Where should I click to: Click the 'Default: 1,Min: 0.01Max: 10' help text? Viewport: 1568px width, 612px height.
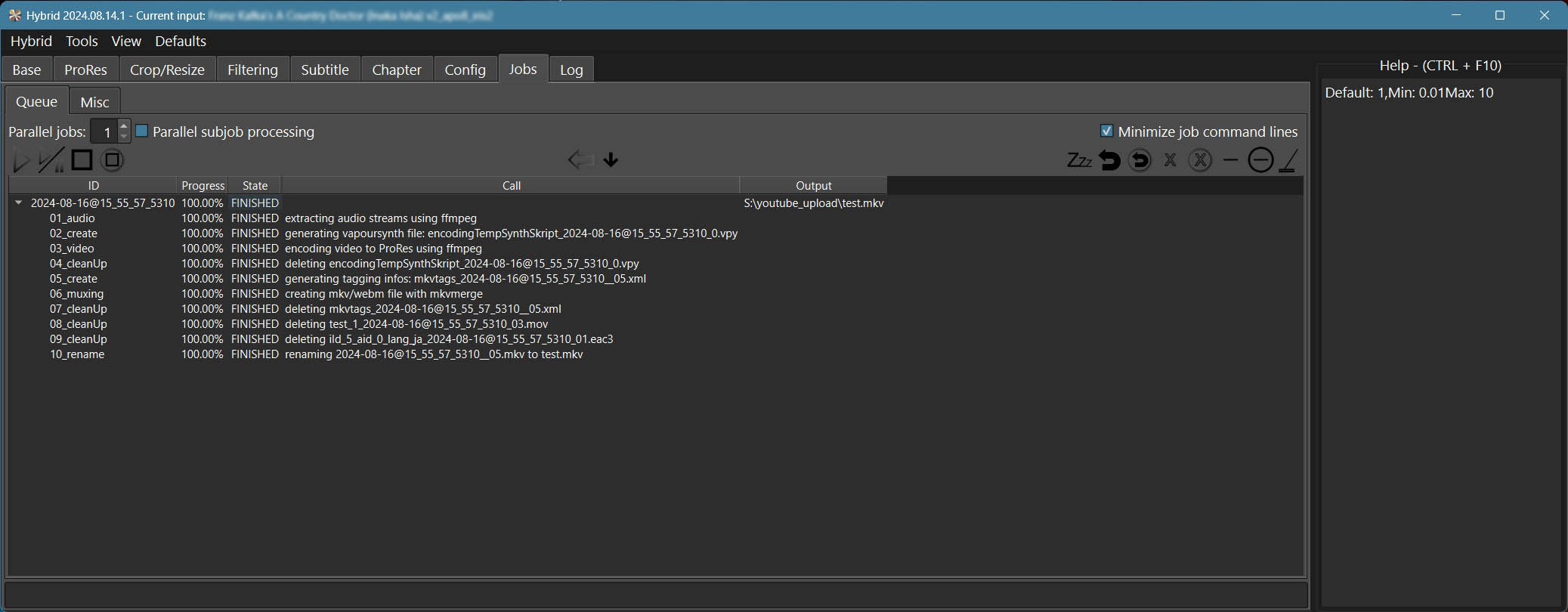coord(1409,93)
